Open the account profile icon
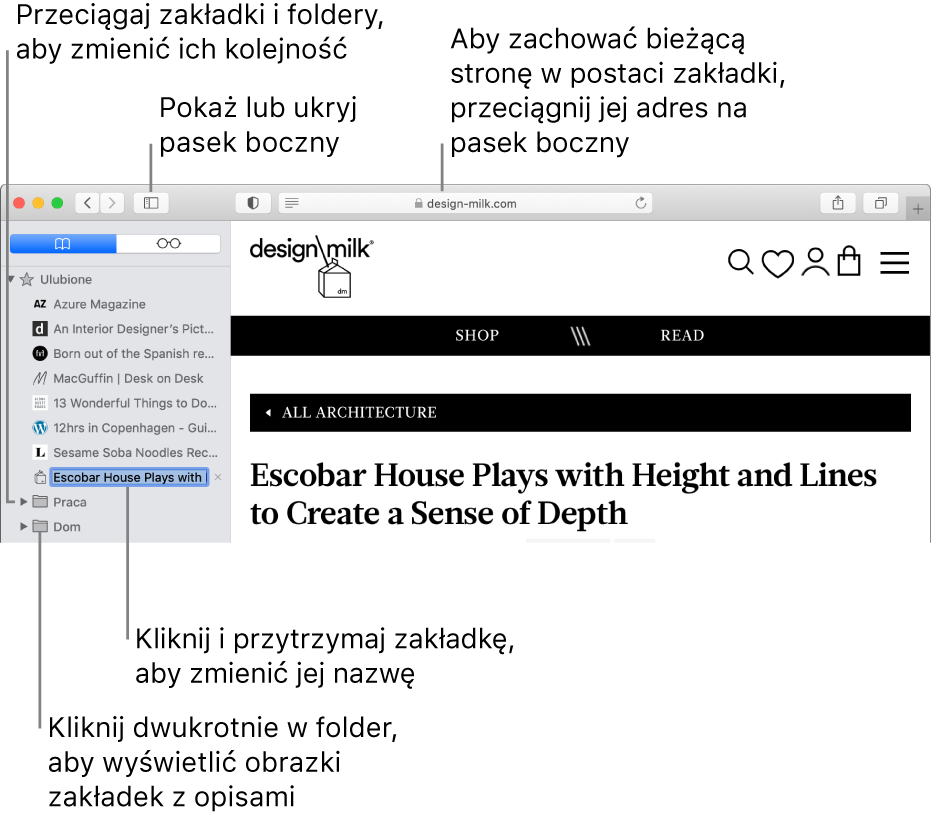 (x=815, y=262)
